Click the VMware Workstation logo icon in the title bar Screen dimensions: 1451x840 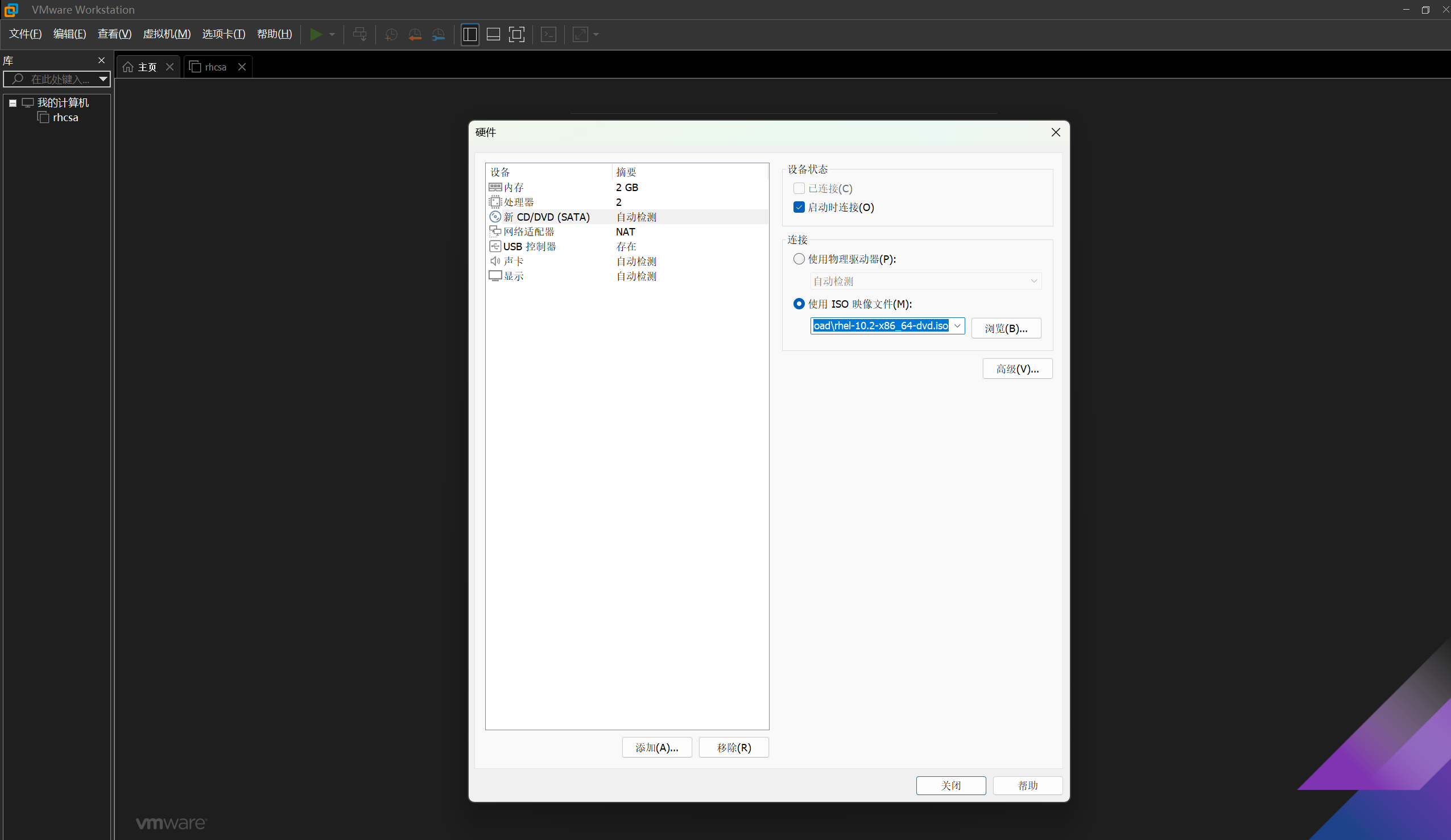tap(11, 10)
